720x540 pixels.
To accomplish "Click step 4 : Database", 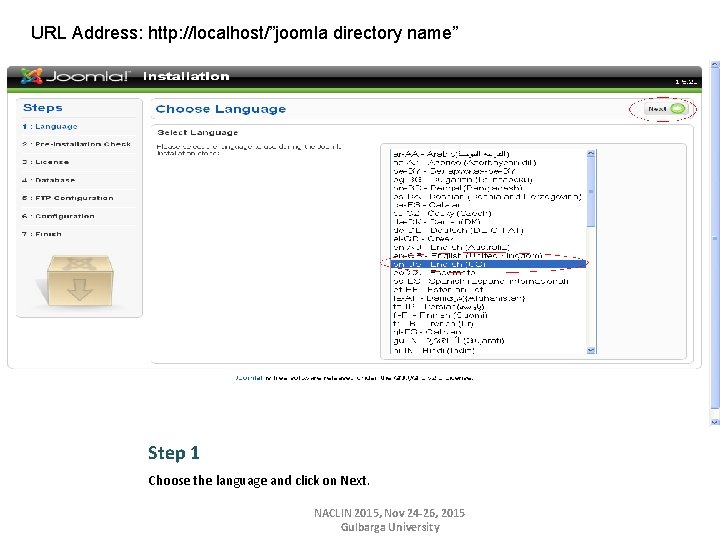I will 48,180.
